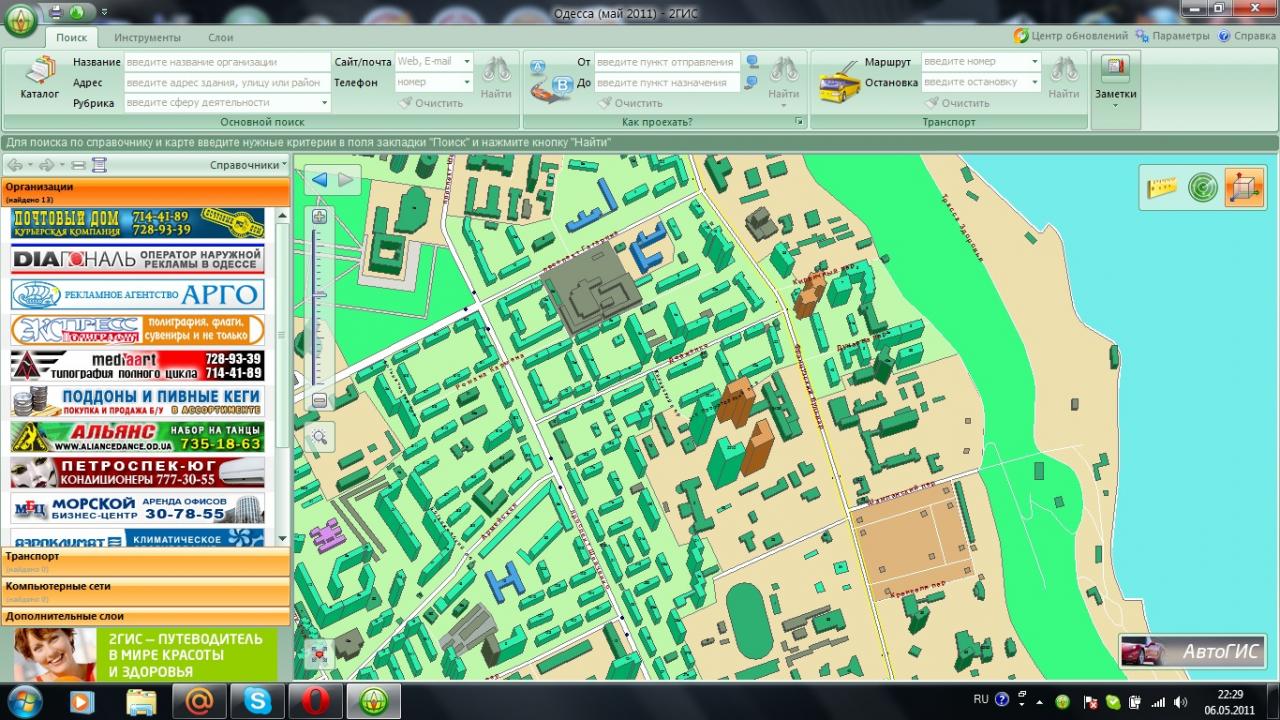Viewport: 1280px width, 720px height.
Task: Open the Маршрут number dropdown
Action: click(x=1035, y=62)
